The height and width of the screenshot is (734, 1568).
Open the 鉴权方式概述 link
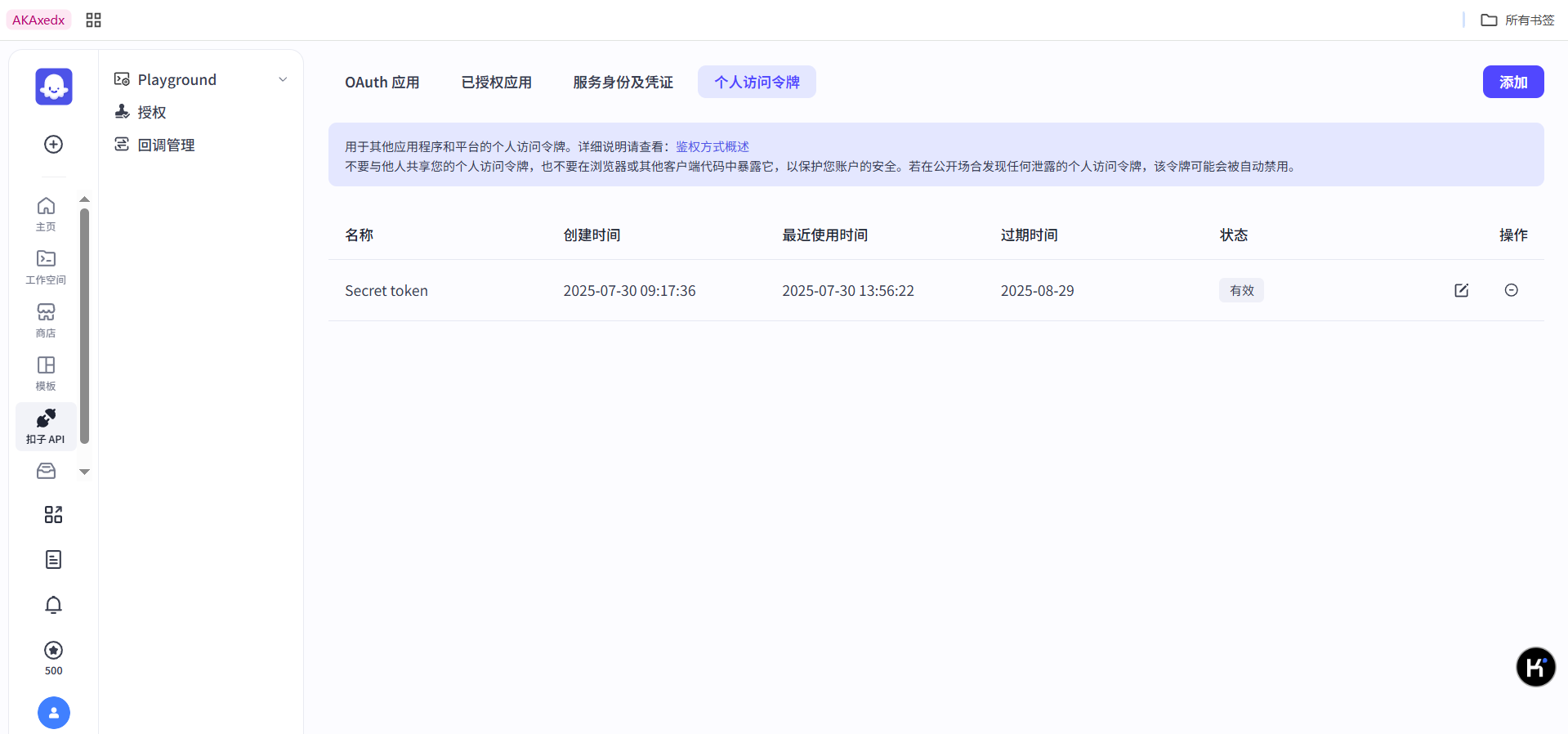point(712,147)
